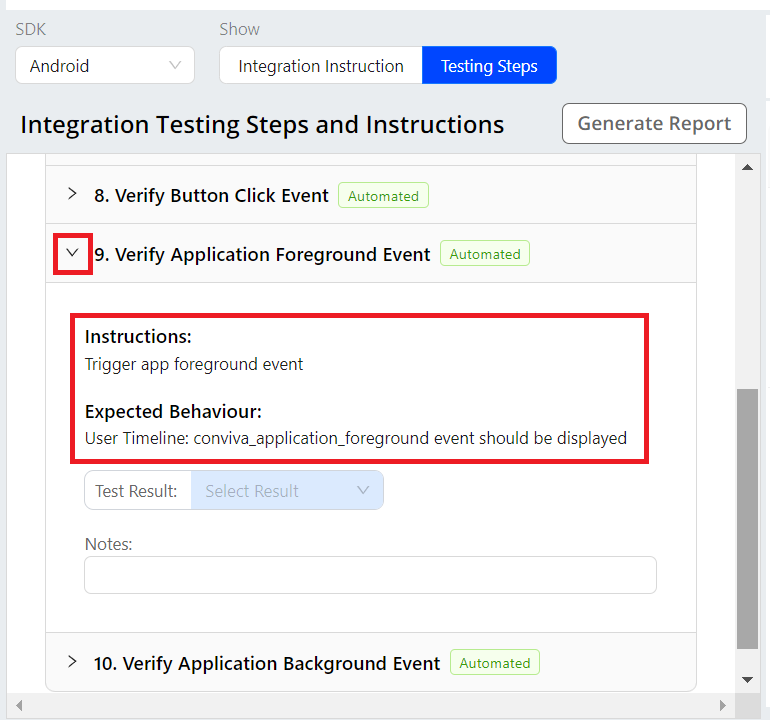Click the vertical scrollbar thumb
Screen dimensions: 770x720
point(747,518)
